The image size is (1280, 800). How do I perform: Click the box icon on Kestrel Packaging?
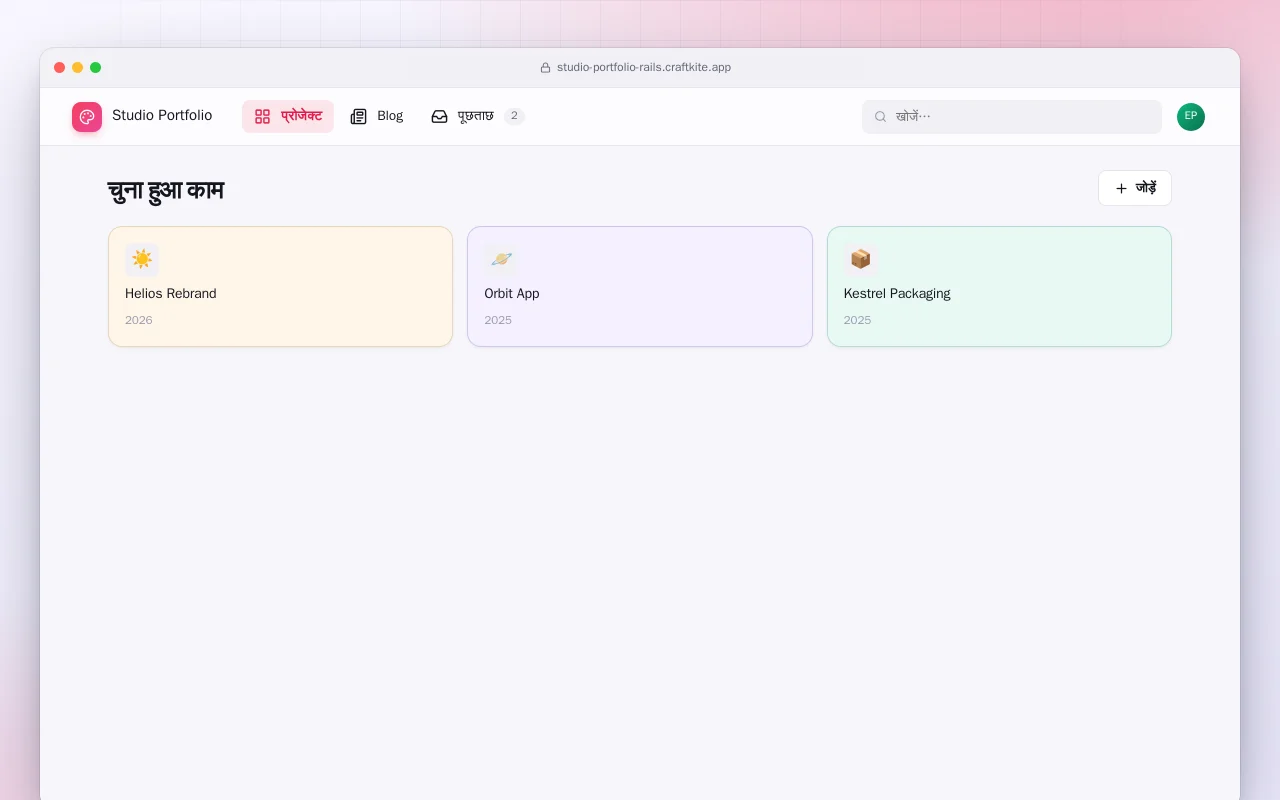[860, 260]
